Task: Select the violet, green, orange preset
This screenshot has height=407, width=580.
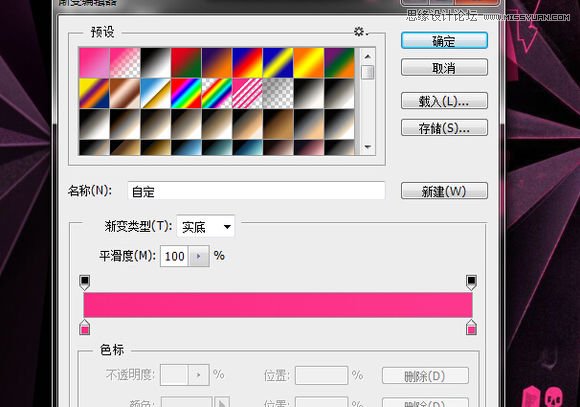Action: click(339, 63)
